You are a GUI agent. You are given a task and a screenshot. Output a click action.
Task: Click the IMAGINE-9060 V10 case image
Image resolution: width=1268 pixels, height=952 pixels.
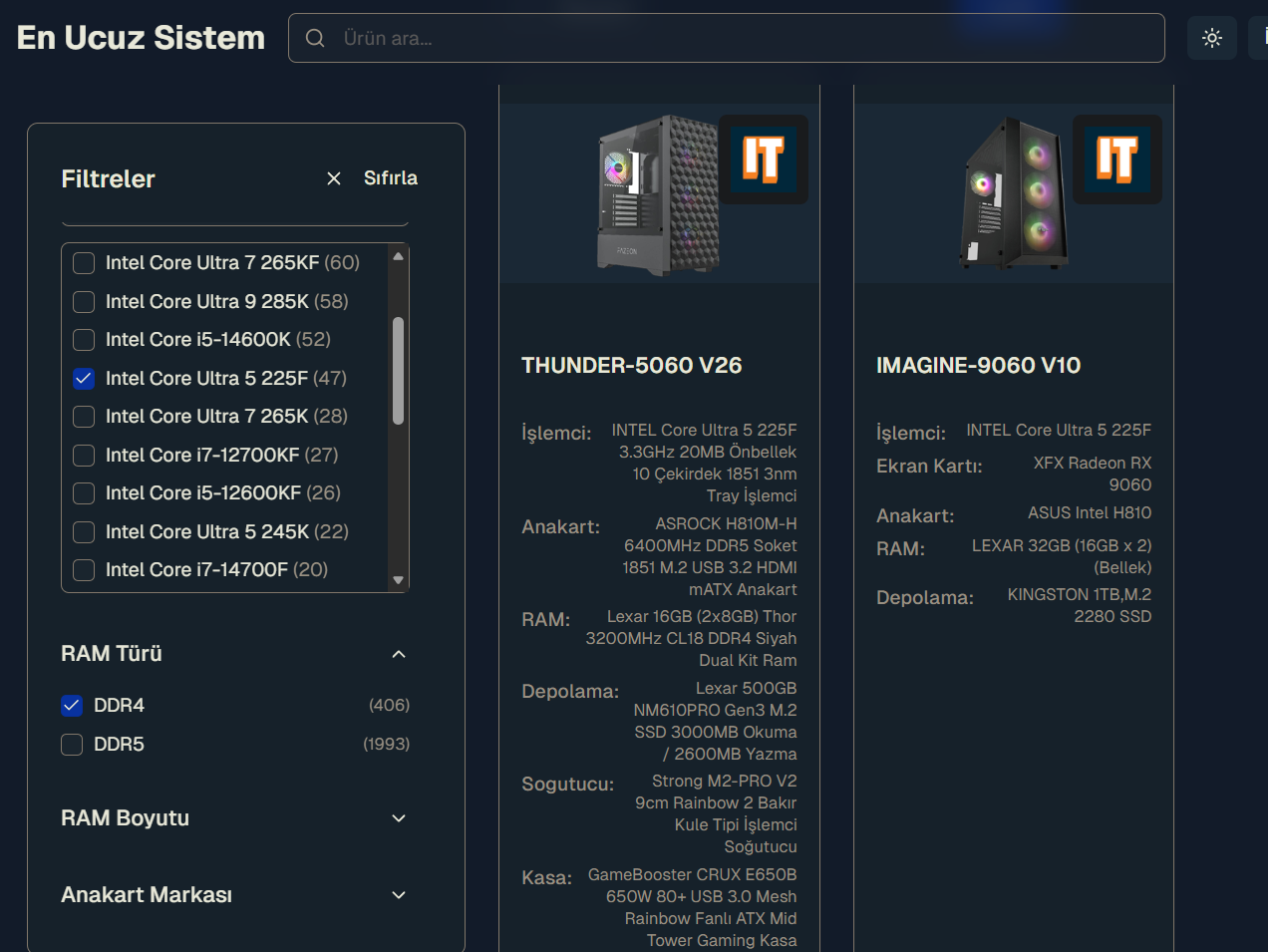point(1012,193)
